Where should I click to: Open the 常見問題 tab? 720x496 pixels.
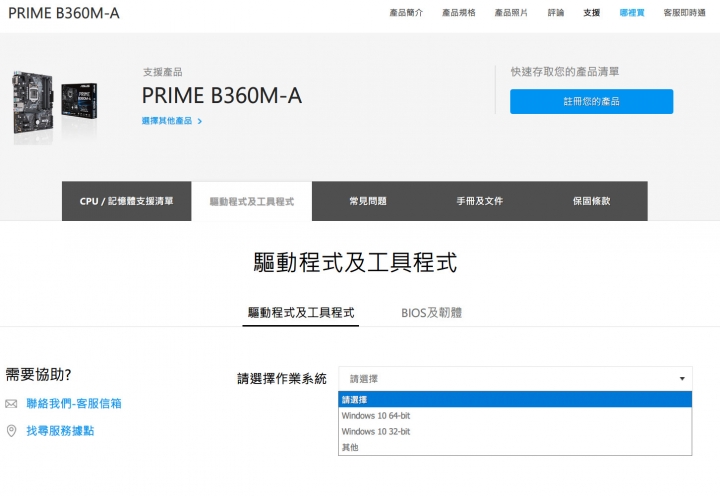tap(368, 201)
